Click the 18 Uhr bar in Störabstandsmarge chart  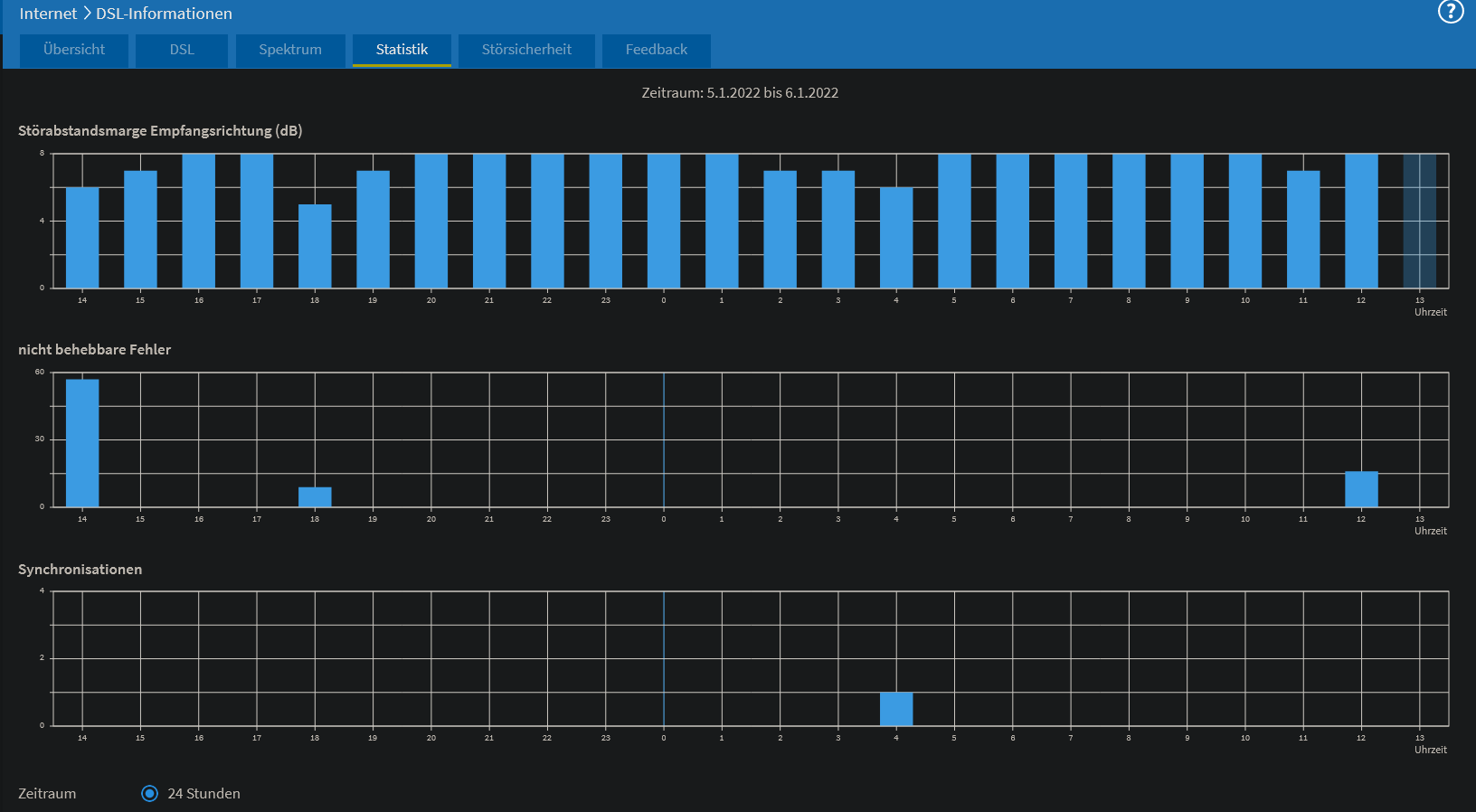pos(315,246)
